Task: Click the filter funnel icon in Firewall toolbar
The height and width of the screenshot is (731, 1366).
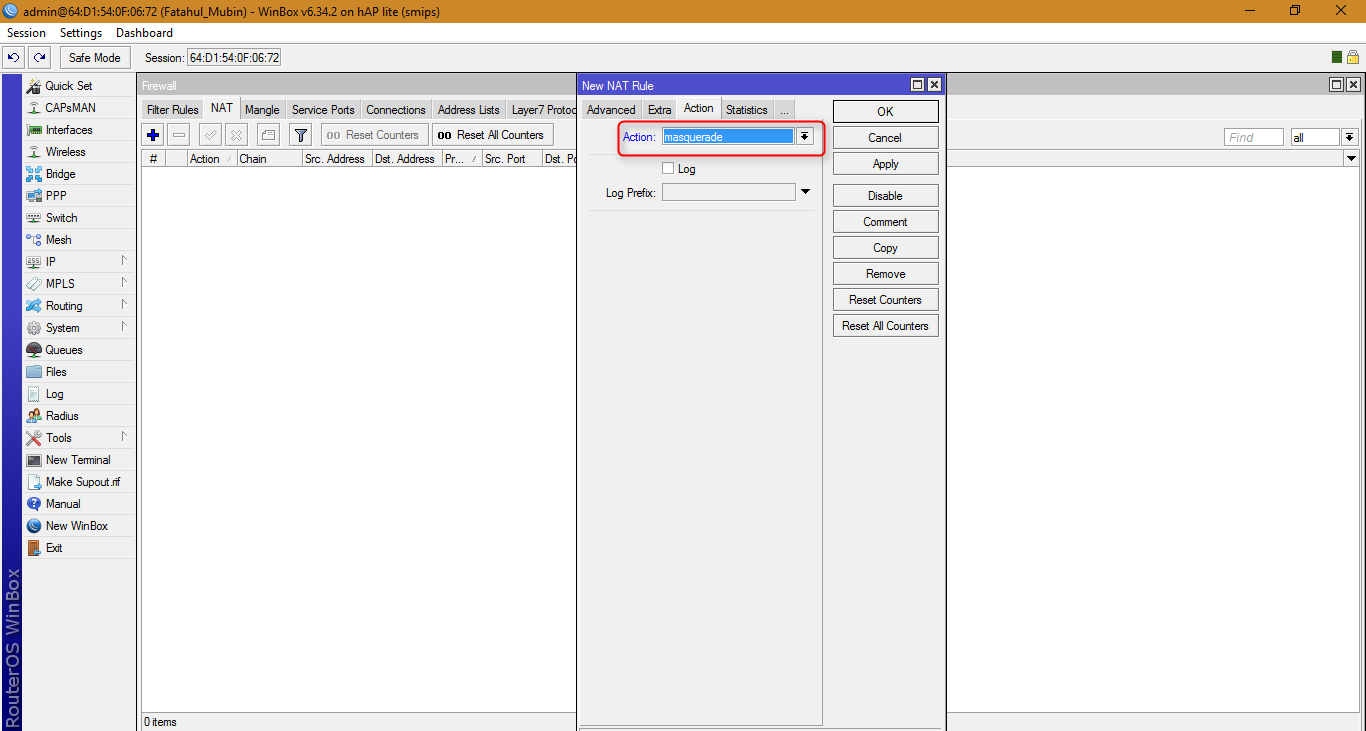Action: point(300,134)
